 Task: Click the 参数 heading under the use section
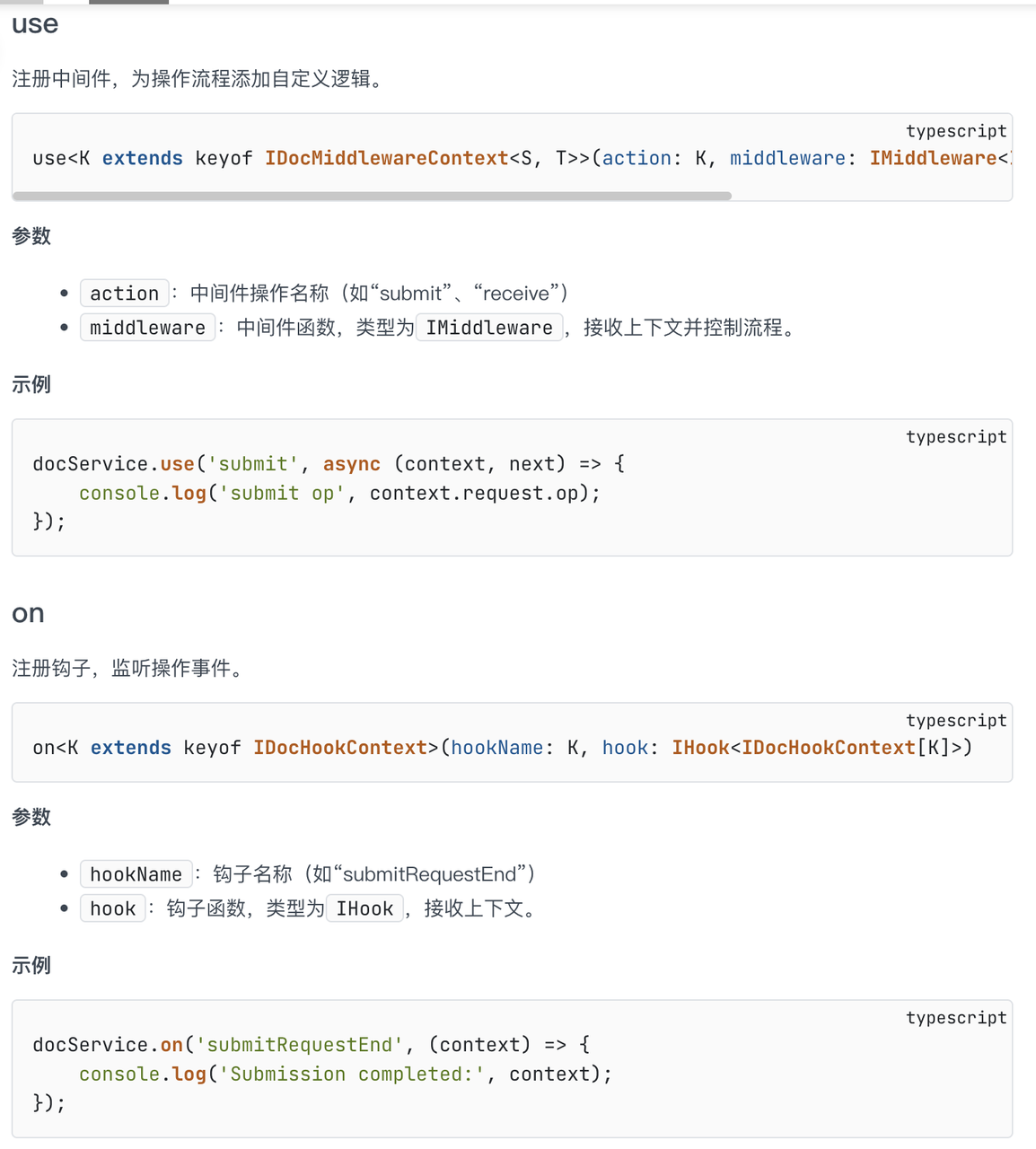point(31,236)
